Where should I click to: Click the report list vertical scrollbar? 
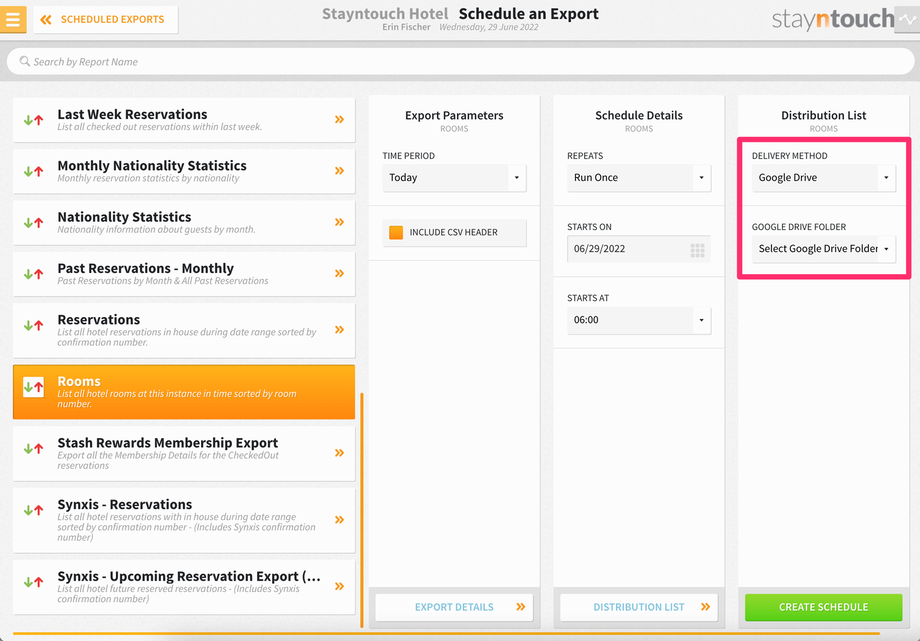pyautogui.click(x=362, y=510)
